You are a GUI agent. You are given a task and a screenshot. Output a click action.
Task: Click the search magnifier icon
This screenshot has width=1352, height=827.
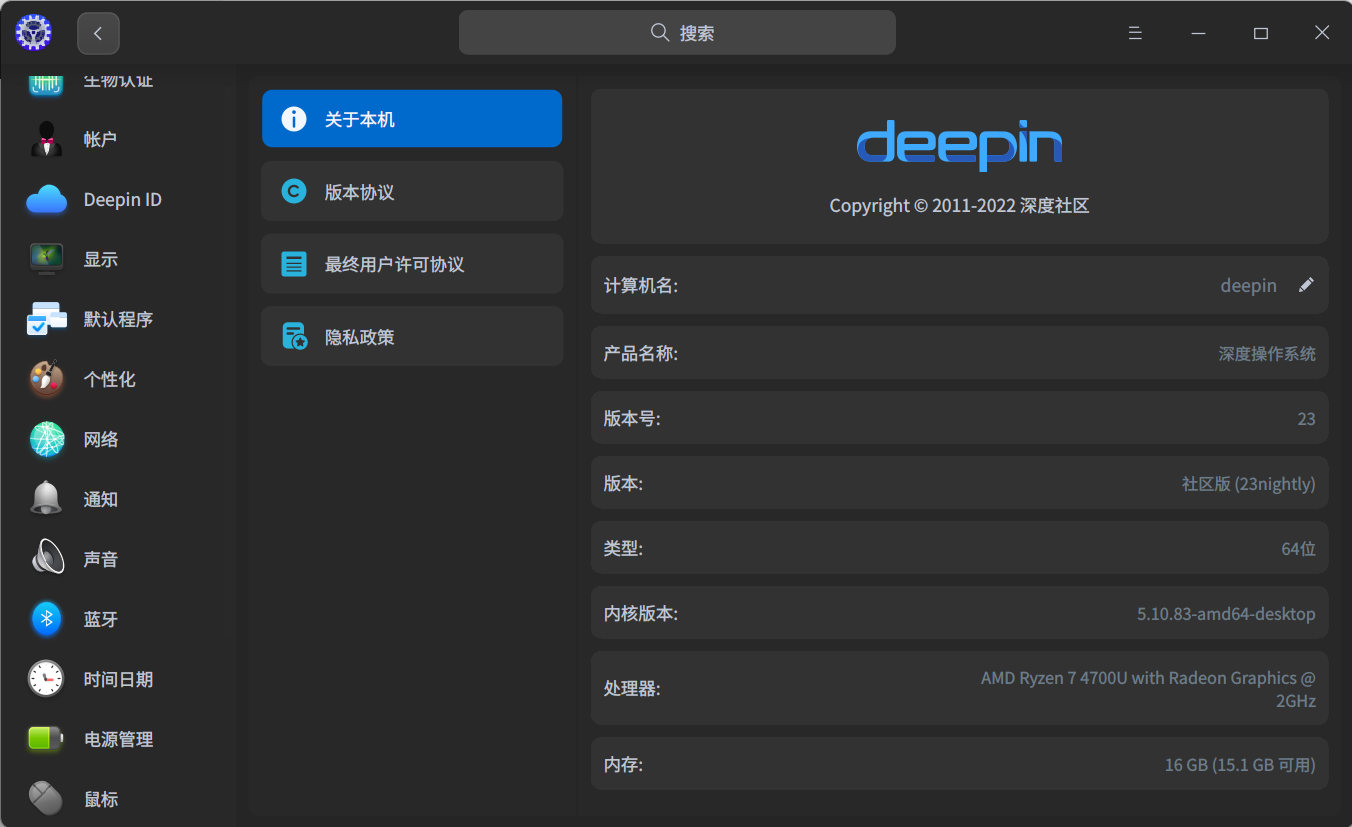pos(660,33)
